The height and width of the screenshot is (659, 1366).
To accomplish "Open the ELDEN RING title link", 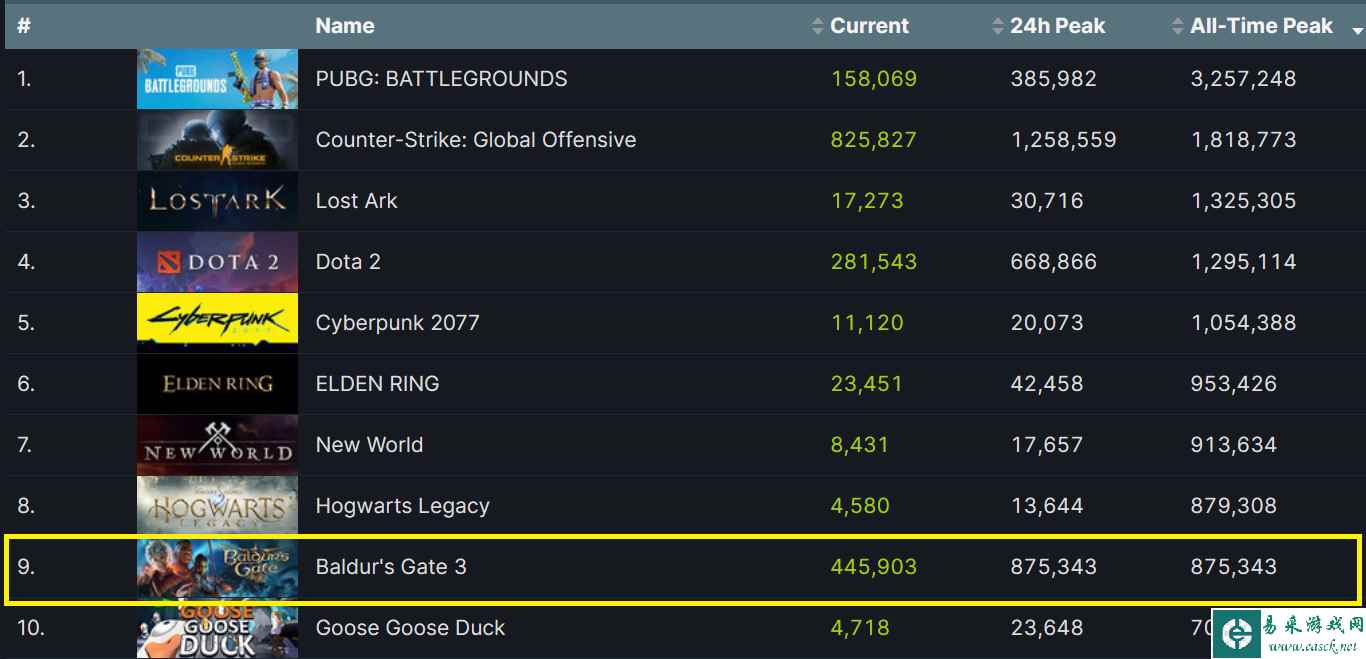I will (x=377, y=384).
